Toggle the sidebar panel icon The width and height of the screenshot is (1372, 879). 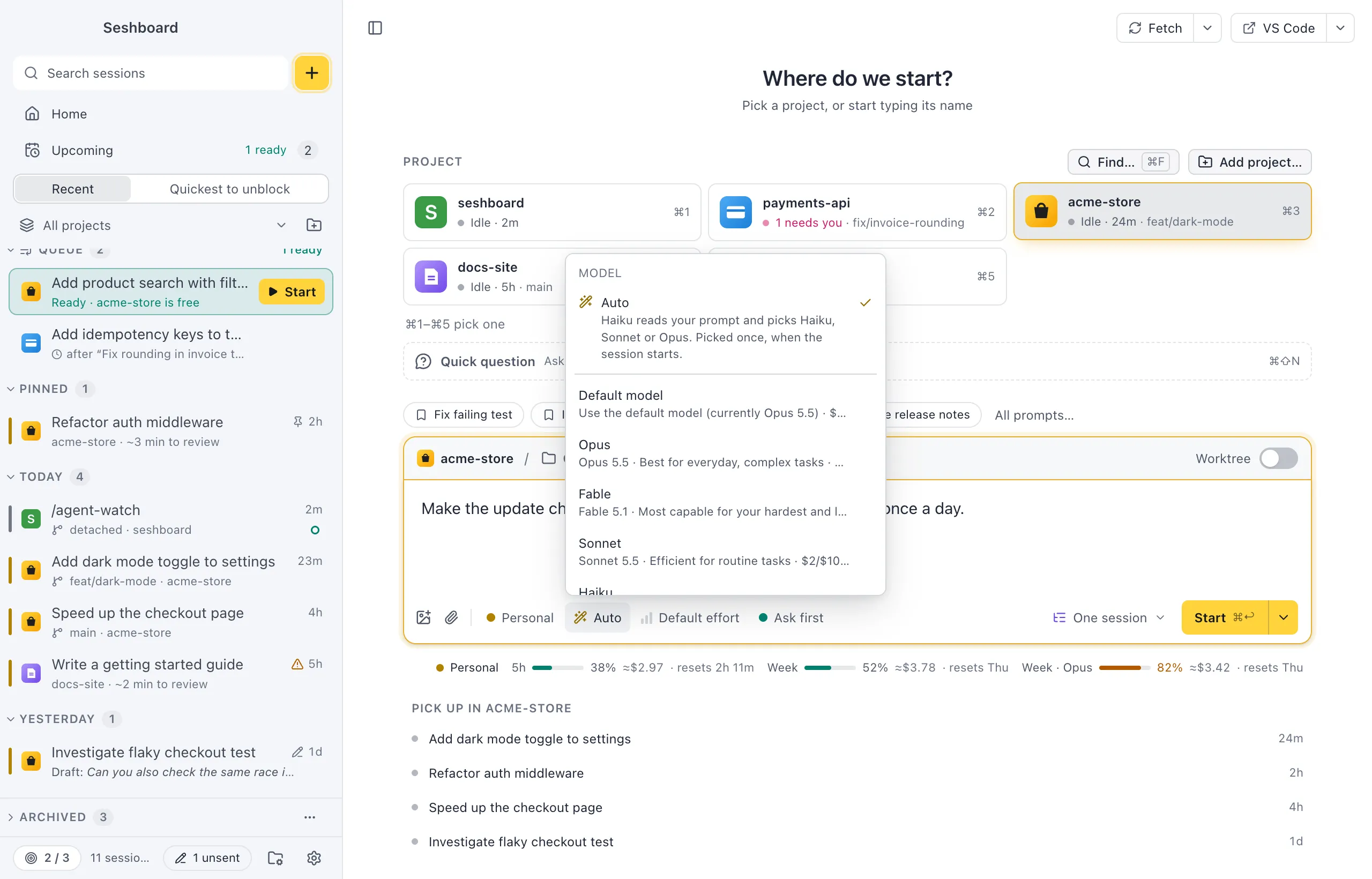click(375, 28)
